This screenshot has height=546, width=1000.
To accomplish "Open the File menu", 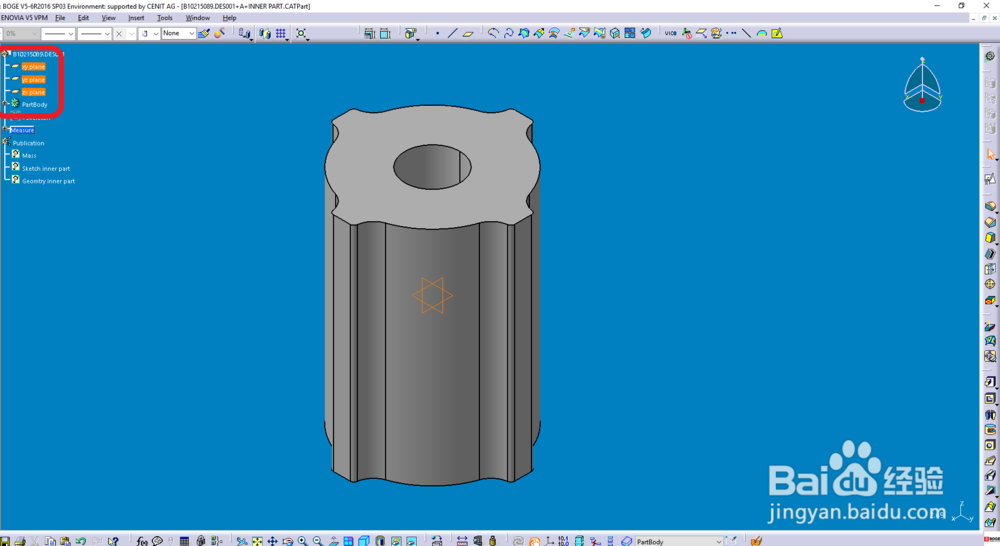I will coord(60,18).
